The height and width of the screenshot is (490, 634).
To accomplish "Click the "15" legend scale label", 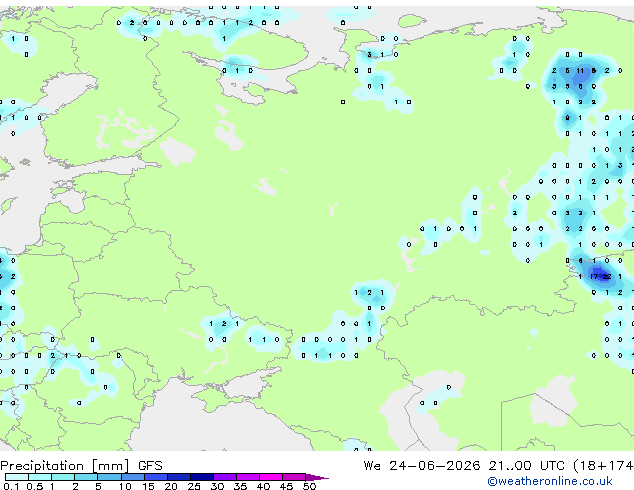I will click(x=148, y=486).
